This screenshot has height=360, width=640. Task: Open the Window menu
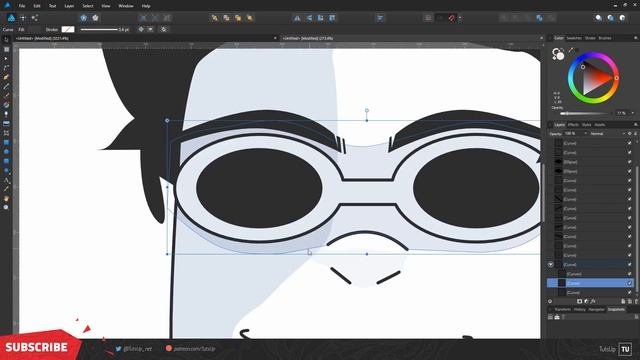(x=126, y=6)
